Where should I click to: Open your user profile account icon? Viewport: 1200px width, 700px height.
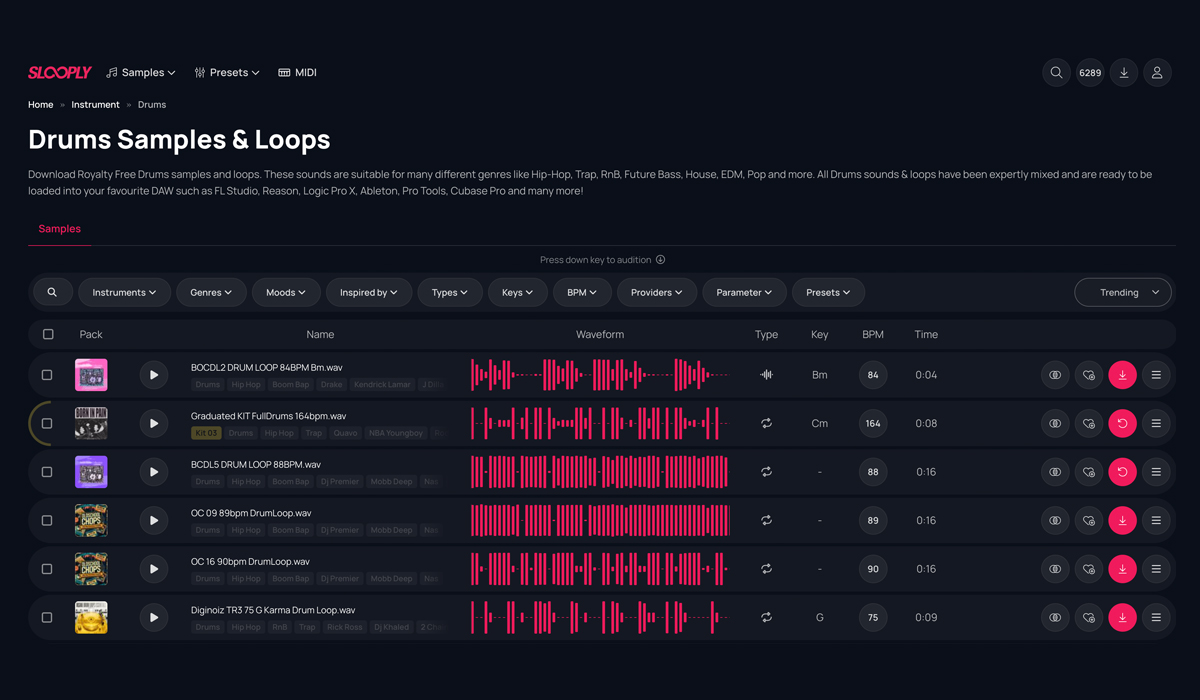tap(1157, 72)
